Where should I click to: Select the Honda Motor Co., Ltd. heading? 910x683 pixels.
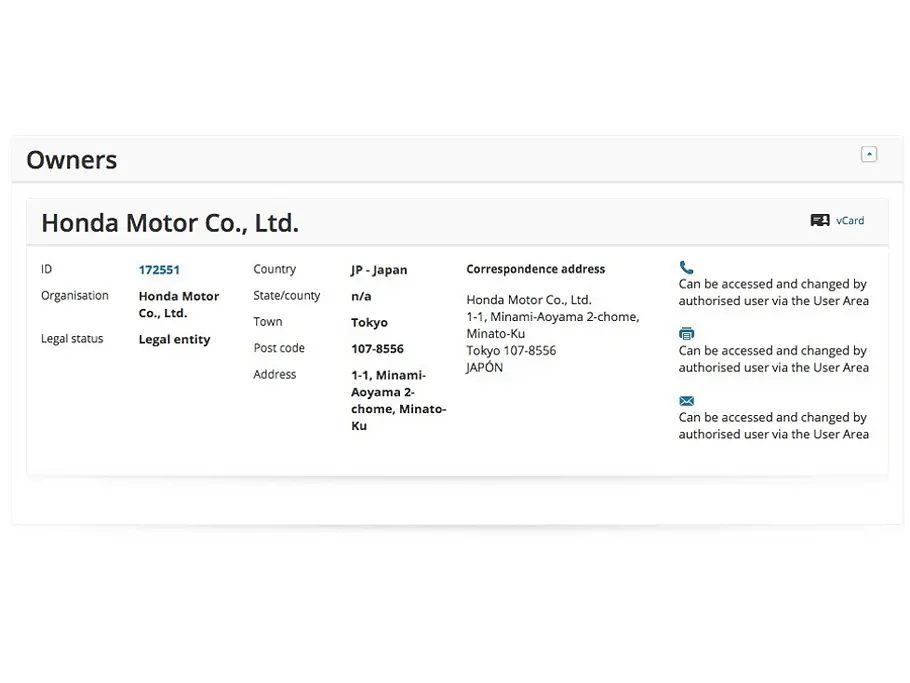click(170, 223)
